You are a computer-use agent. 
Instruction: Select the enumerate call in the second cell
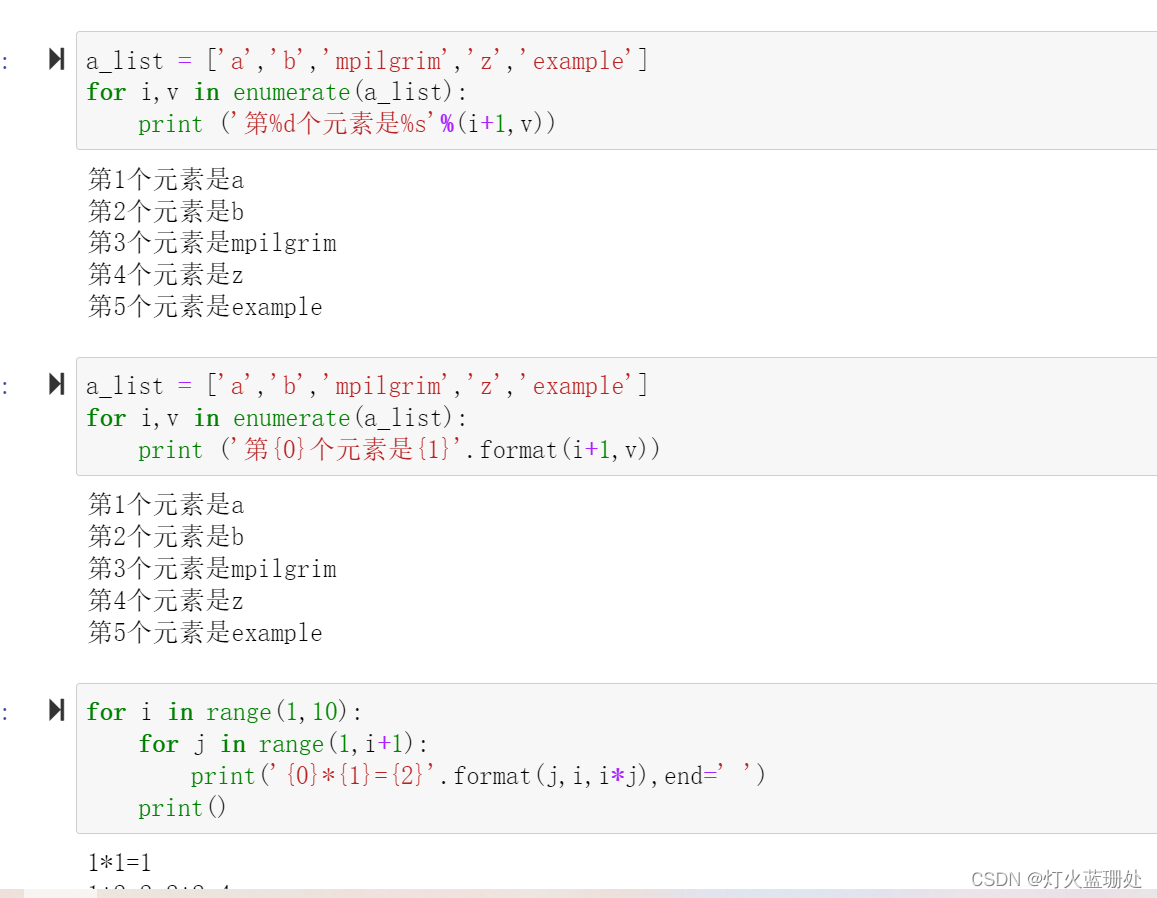click(290, 418)
